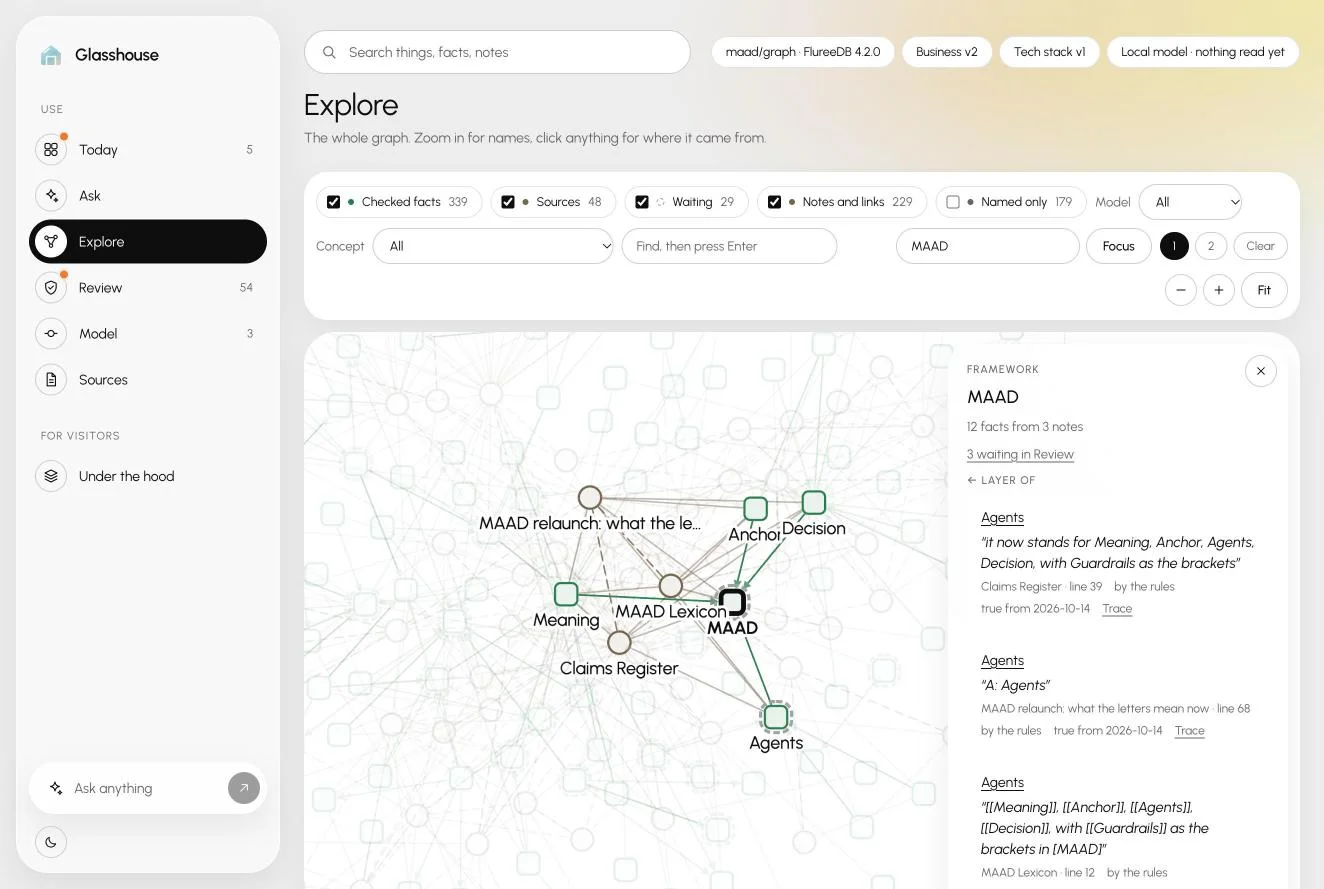
Task: Click the Explore graph icon
Action: click(51, 242)
